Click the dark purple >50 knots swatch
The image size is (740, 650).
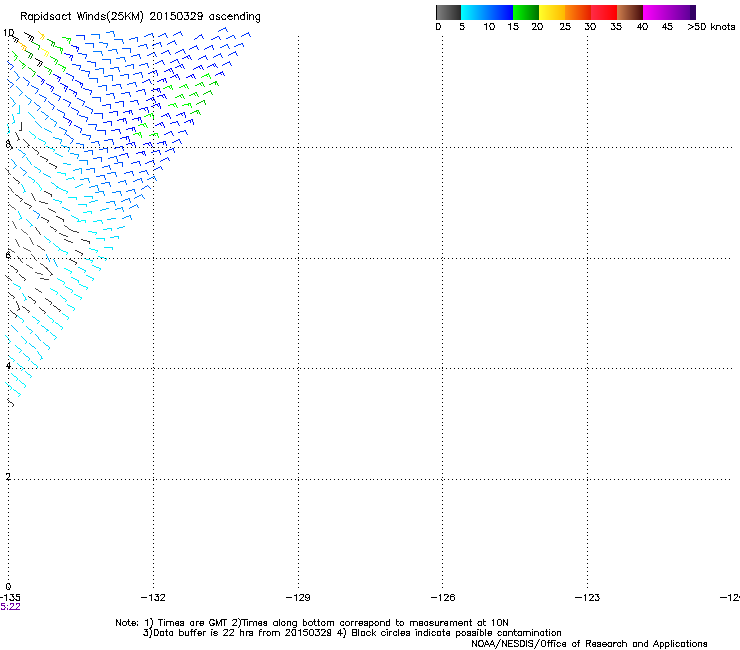693,12
